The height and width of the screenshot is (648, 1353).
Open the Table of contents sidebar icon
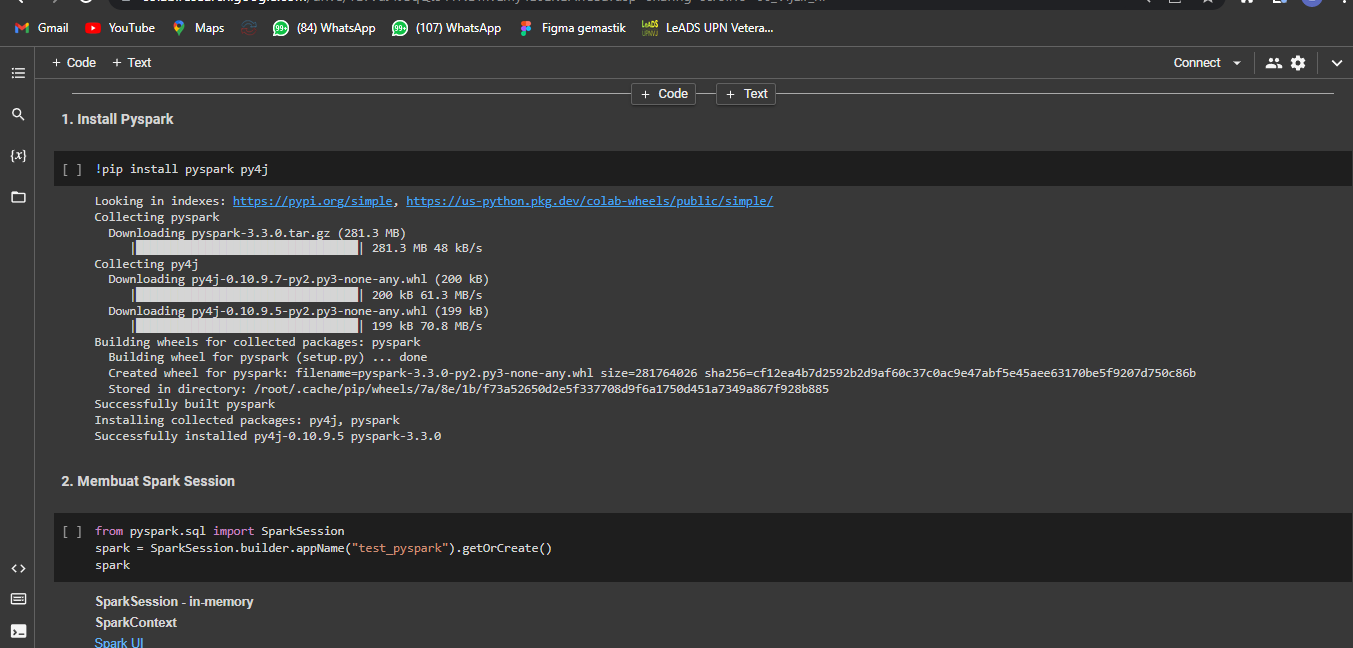pyautogui.click(x=18, y=73)
